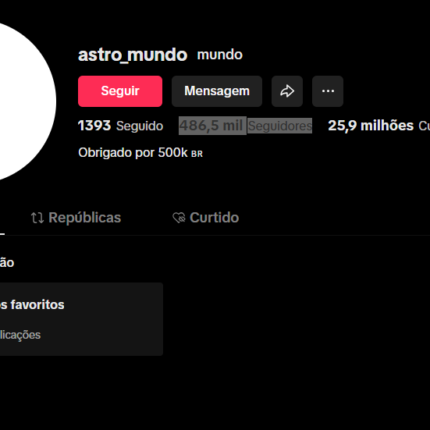Click the heart icon beside Curtido
This screenshot has height=430, width=430.
179,218
